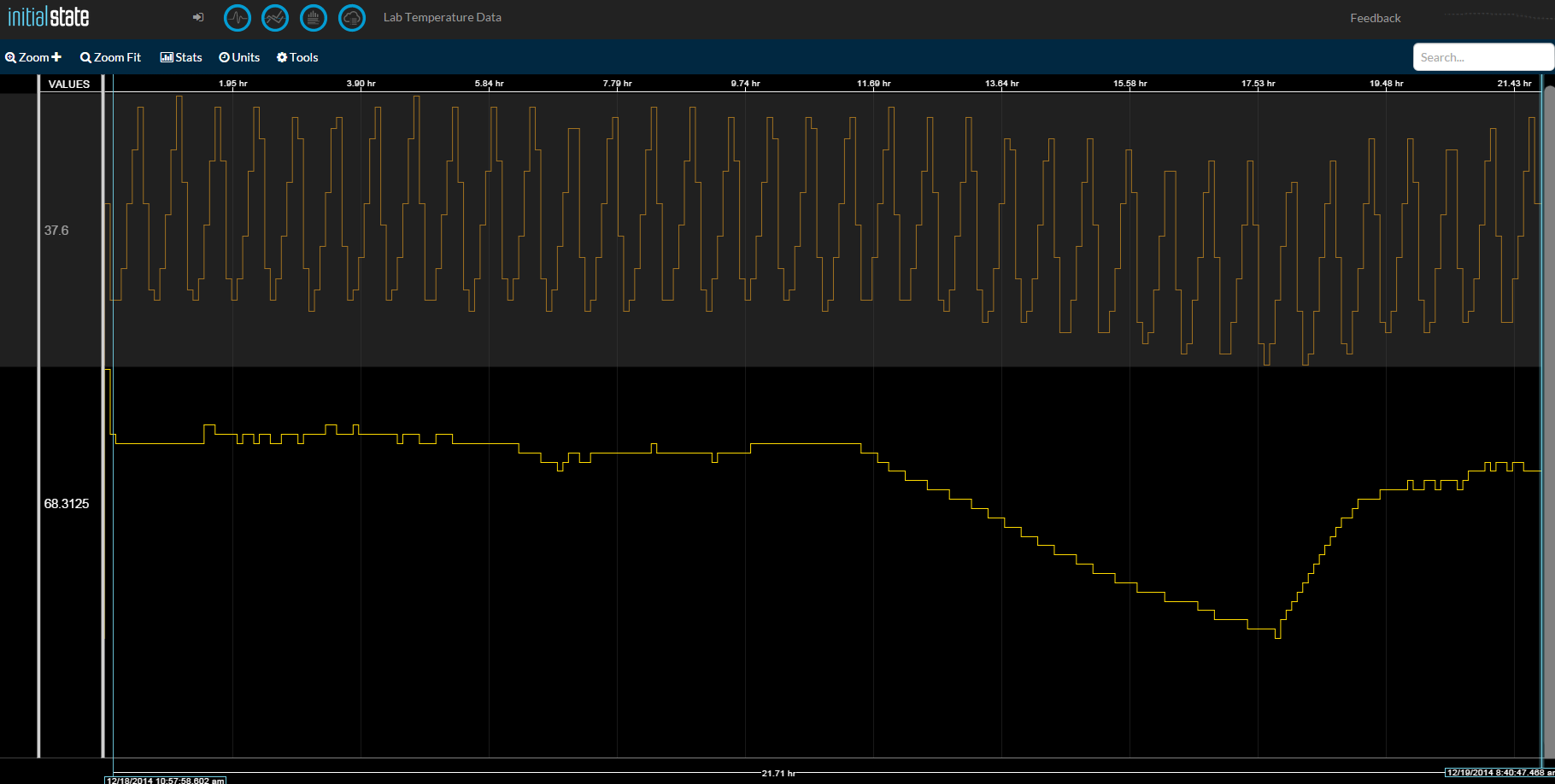This screenshot has width=1555, height=784.
Task: Click the Zoom plus button
Action: (x=33, y=57)
